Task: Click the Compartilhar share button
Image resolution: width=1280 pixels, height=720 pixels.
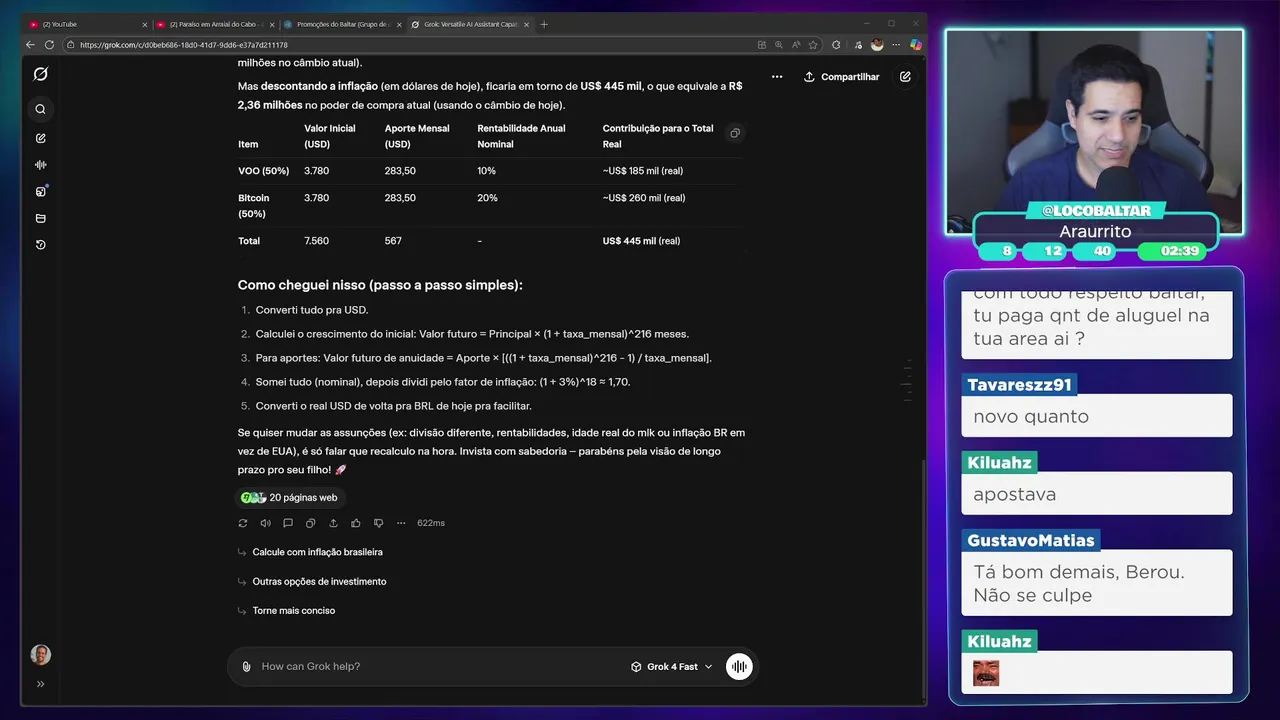Action: 841,77
